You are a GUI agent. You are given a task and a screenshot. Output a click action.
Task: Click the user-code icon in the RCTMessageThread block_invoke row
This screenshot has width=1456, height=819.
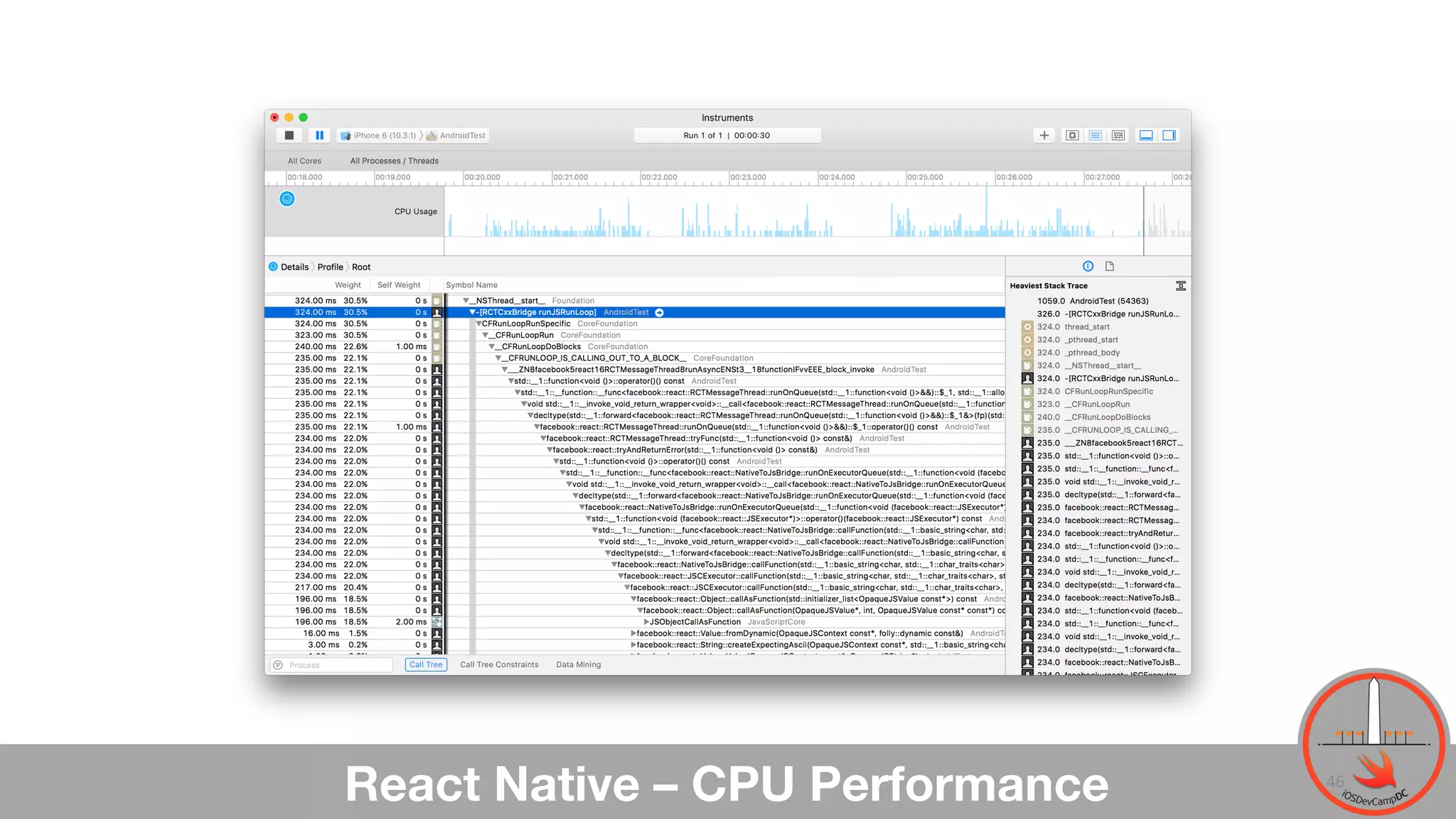tap(437, 370)
